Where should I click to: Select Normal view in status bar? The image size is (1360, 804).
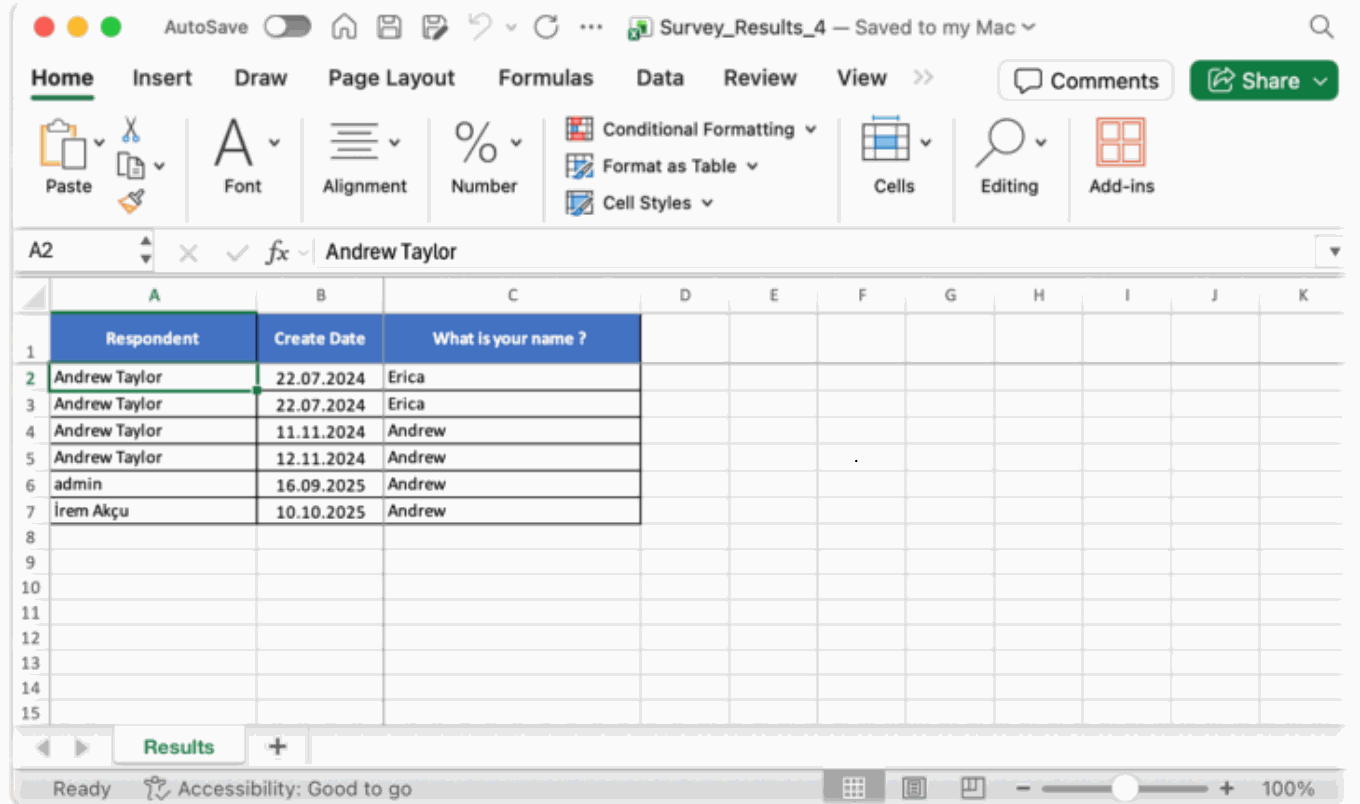854,788
